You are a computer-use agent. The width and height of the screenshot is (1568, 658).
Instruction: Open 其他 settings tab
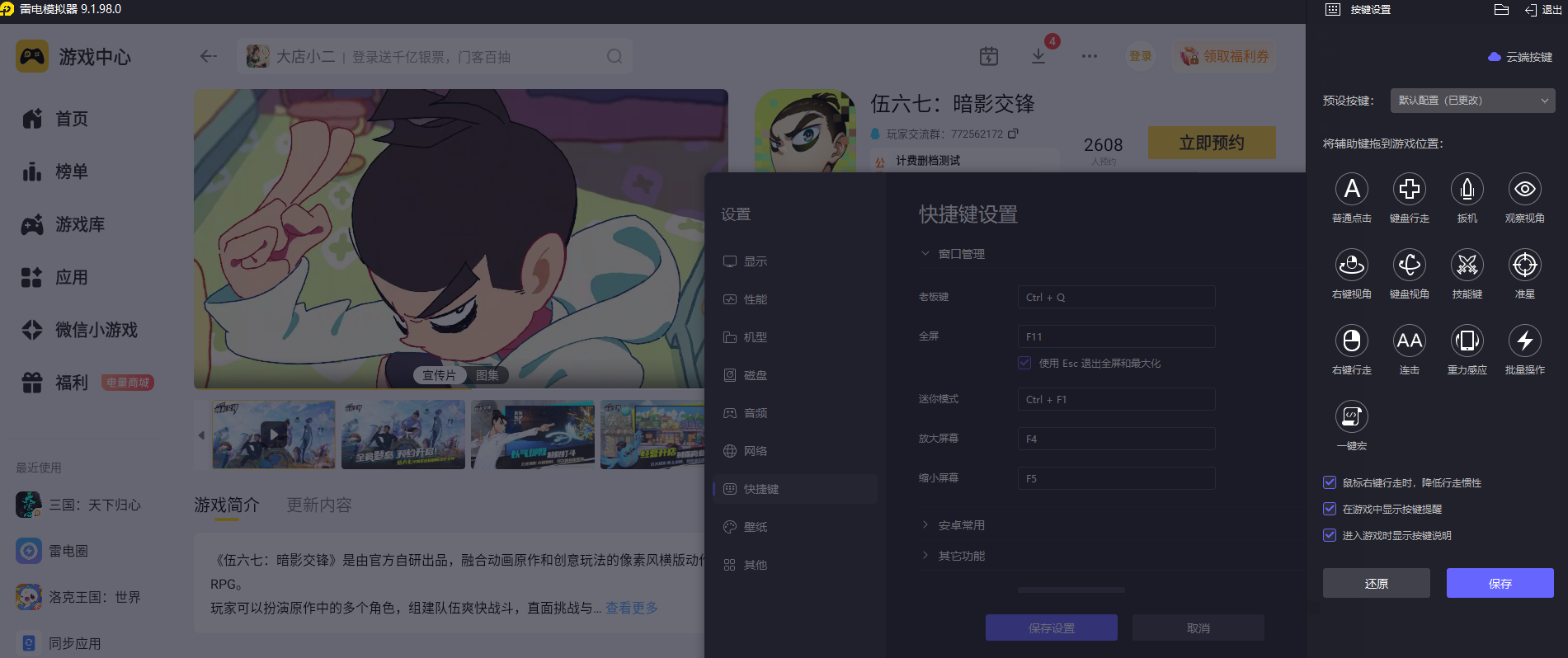(795, 565)
